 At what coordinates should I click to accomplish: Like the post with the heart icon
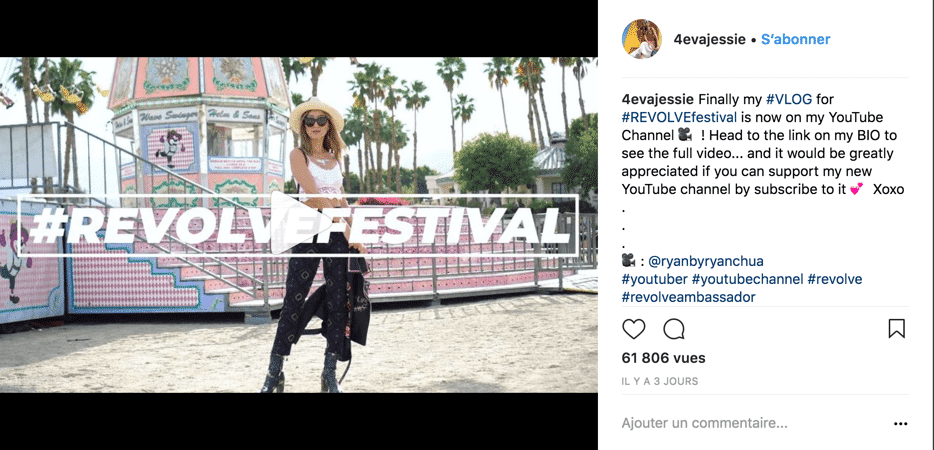point(634,328)
